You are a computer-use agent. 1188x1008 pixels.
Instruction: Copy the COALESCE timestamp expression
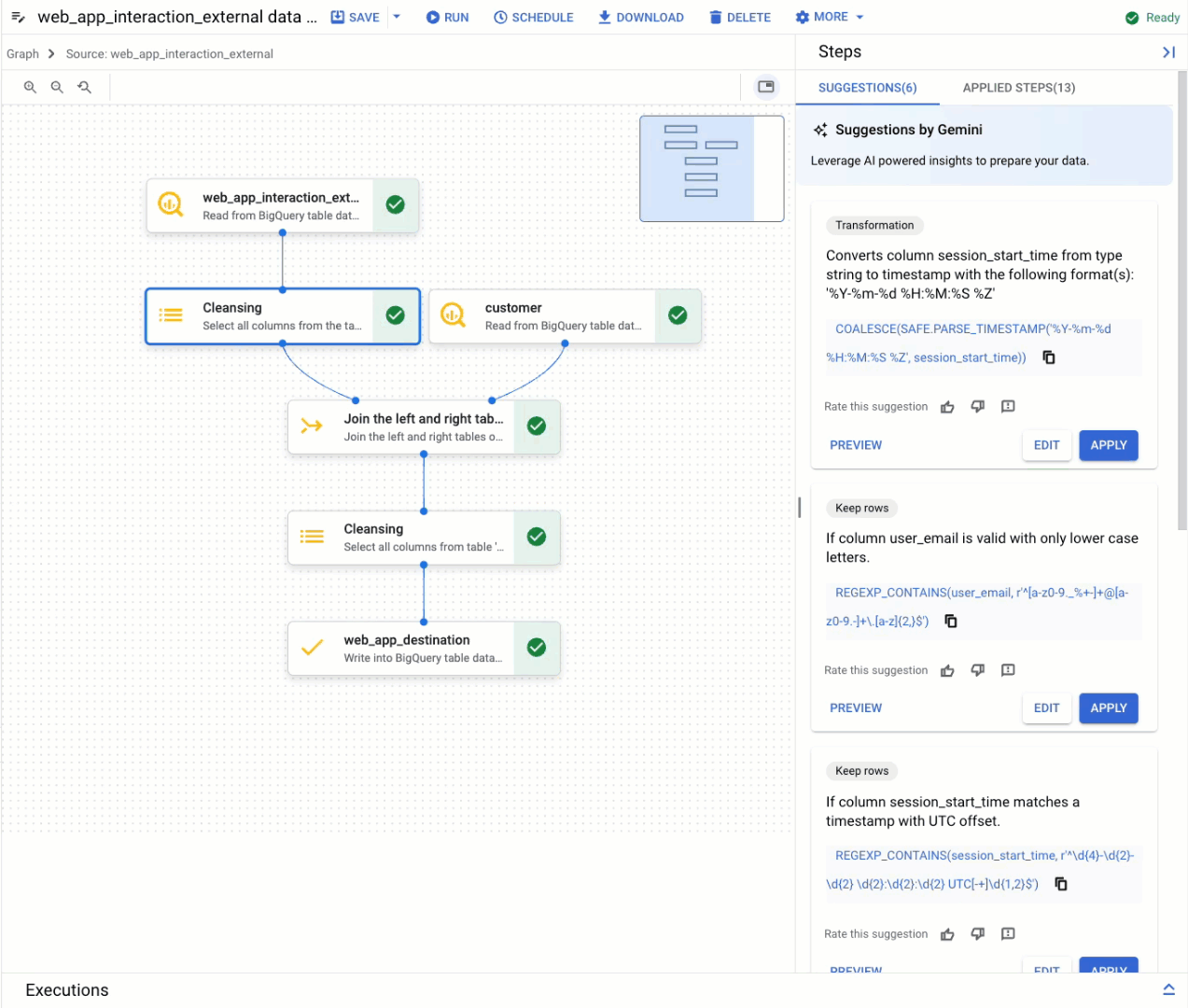1049,357
